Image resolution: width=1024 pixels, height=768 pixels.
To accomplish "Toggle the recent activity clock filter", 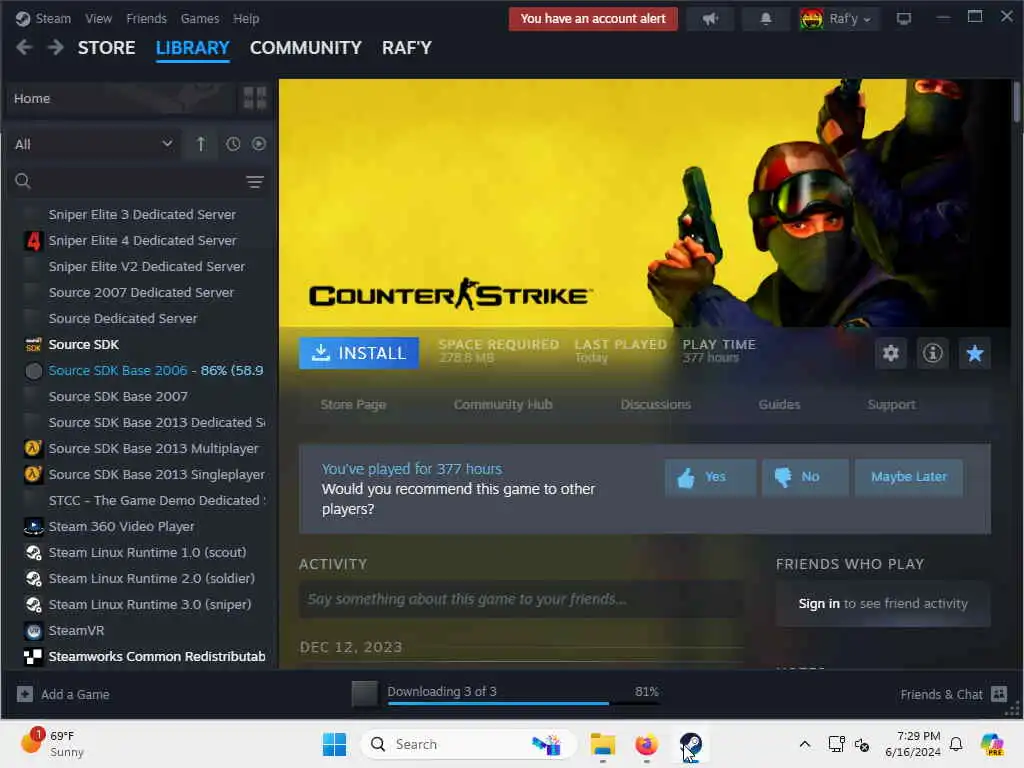I will (x=233, y=144).
